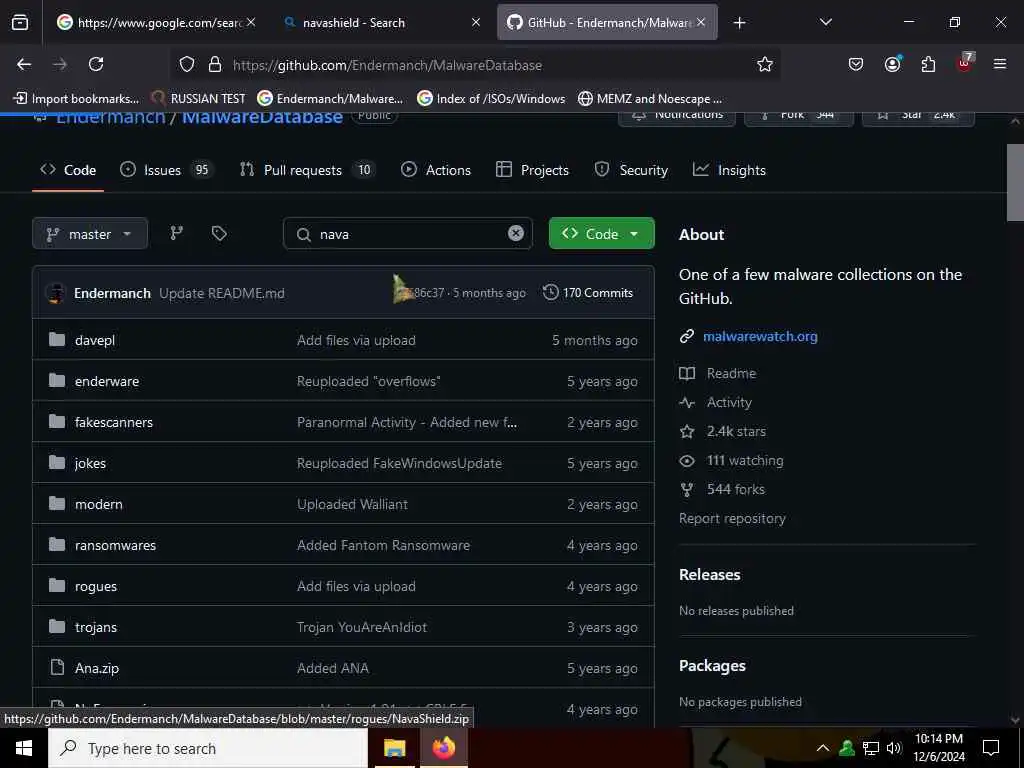This screenshot has width=1024, height=768.
Task: Expand the green Code dropdown button
Action: tap(601, 233)
